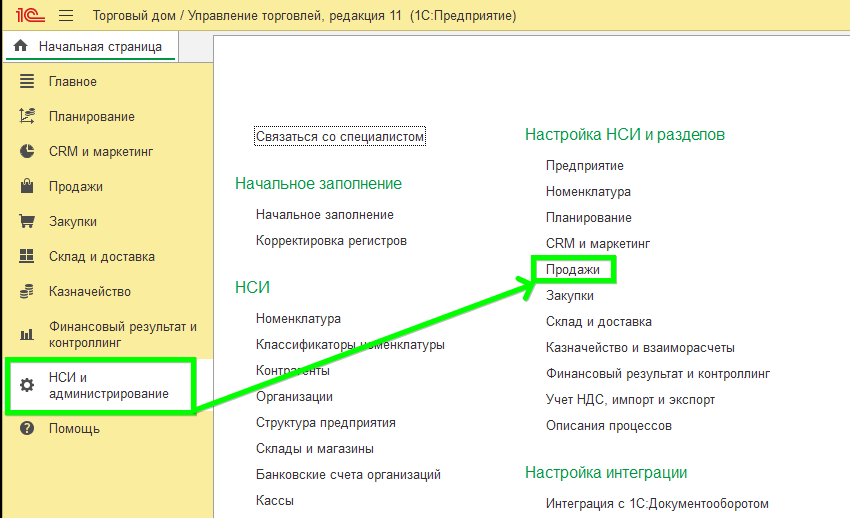Open Продажи under Настройка НСИ и разделов
The width and height of the screenshot is (850, 518).
point(573,269)
